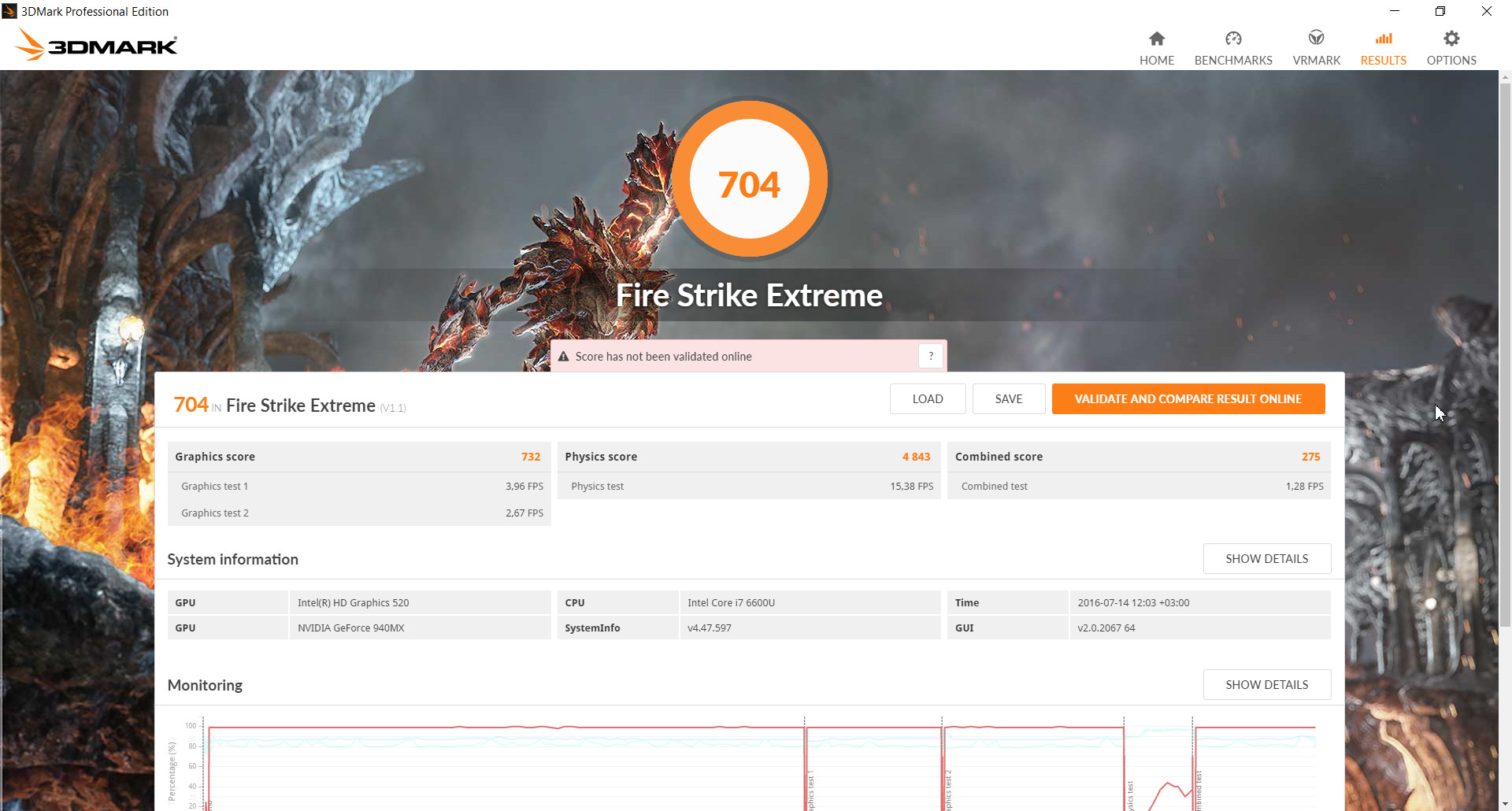Click the 3DMark title bar app icon
Image resolution: width=1512 pixels, height=811 pixels.
click(9, 11)
